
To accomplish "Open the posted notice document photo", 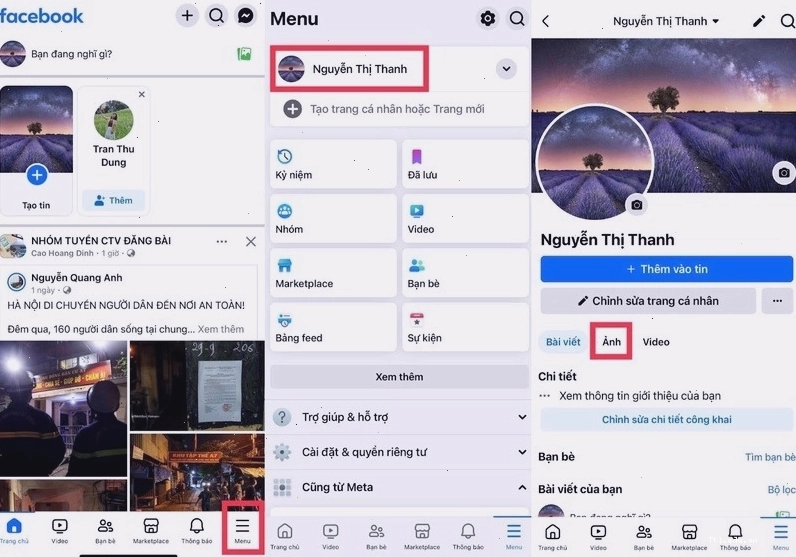I will point(197,385).
